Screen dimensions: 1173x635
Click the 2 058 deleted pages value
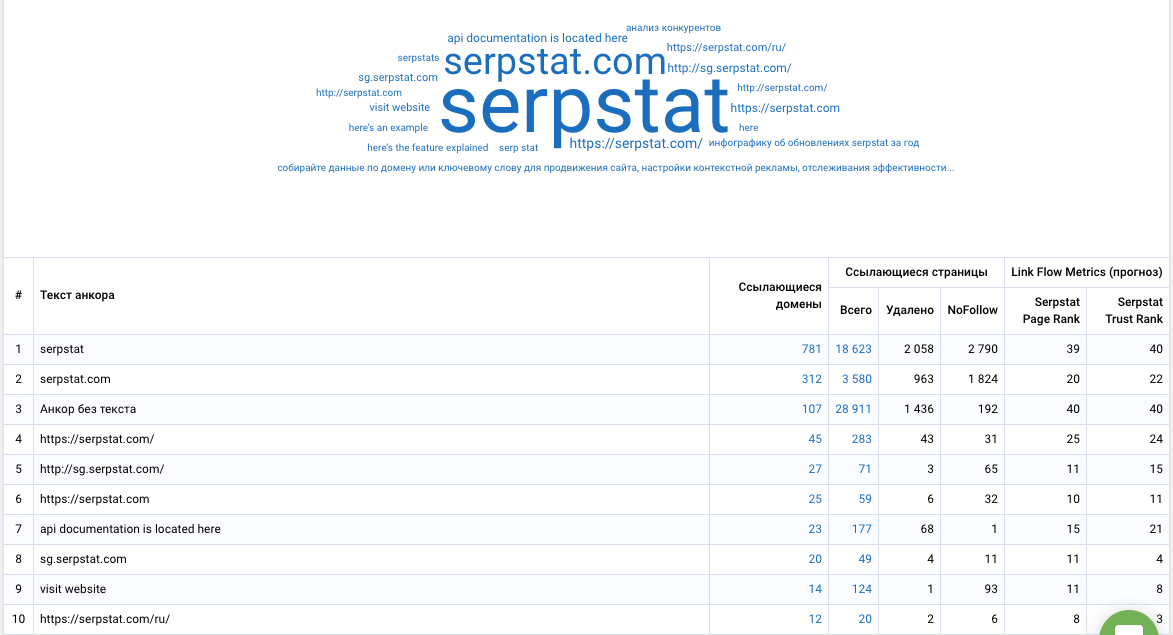click(919, 349)
